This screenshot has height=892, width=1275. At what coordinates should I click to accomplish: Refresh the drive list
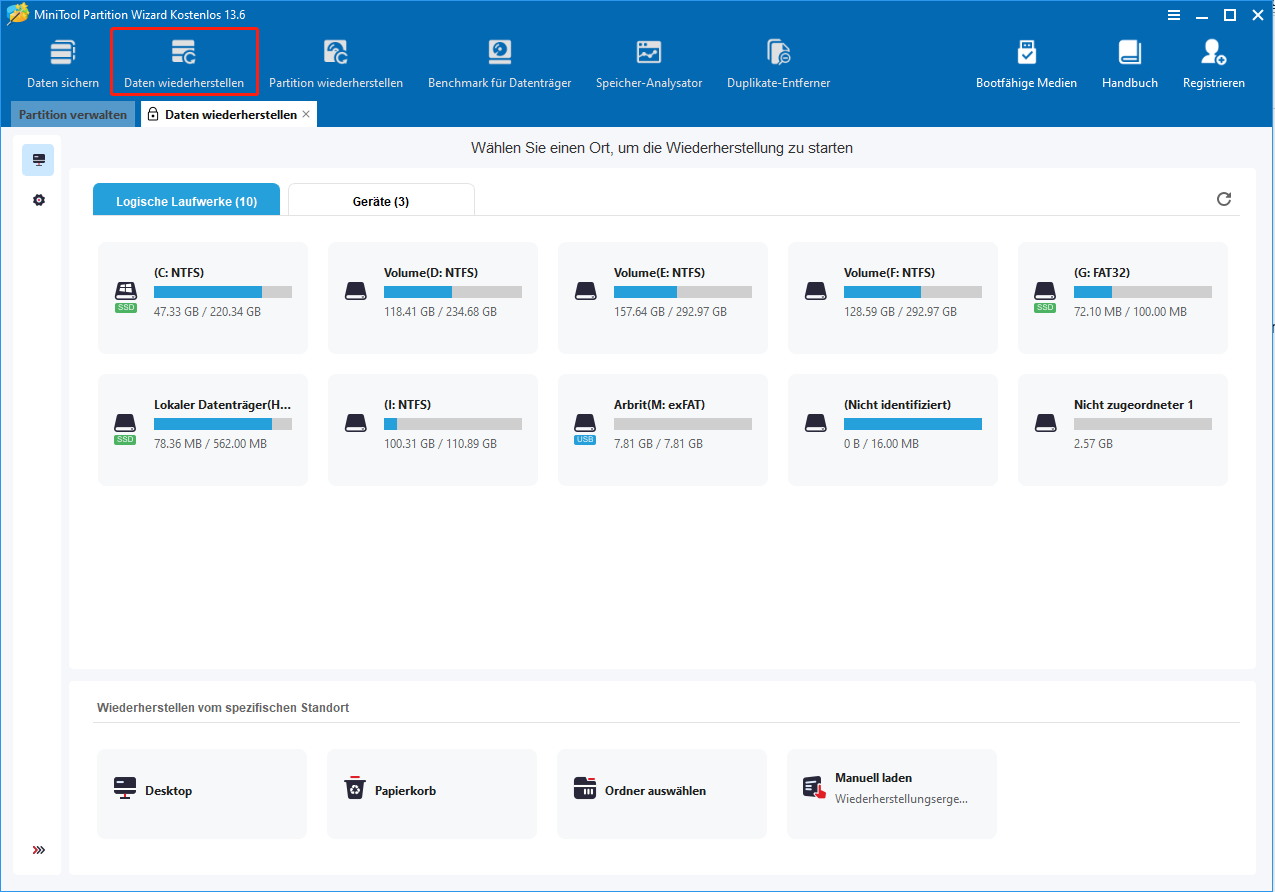tap(1223, 199)
